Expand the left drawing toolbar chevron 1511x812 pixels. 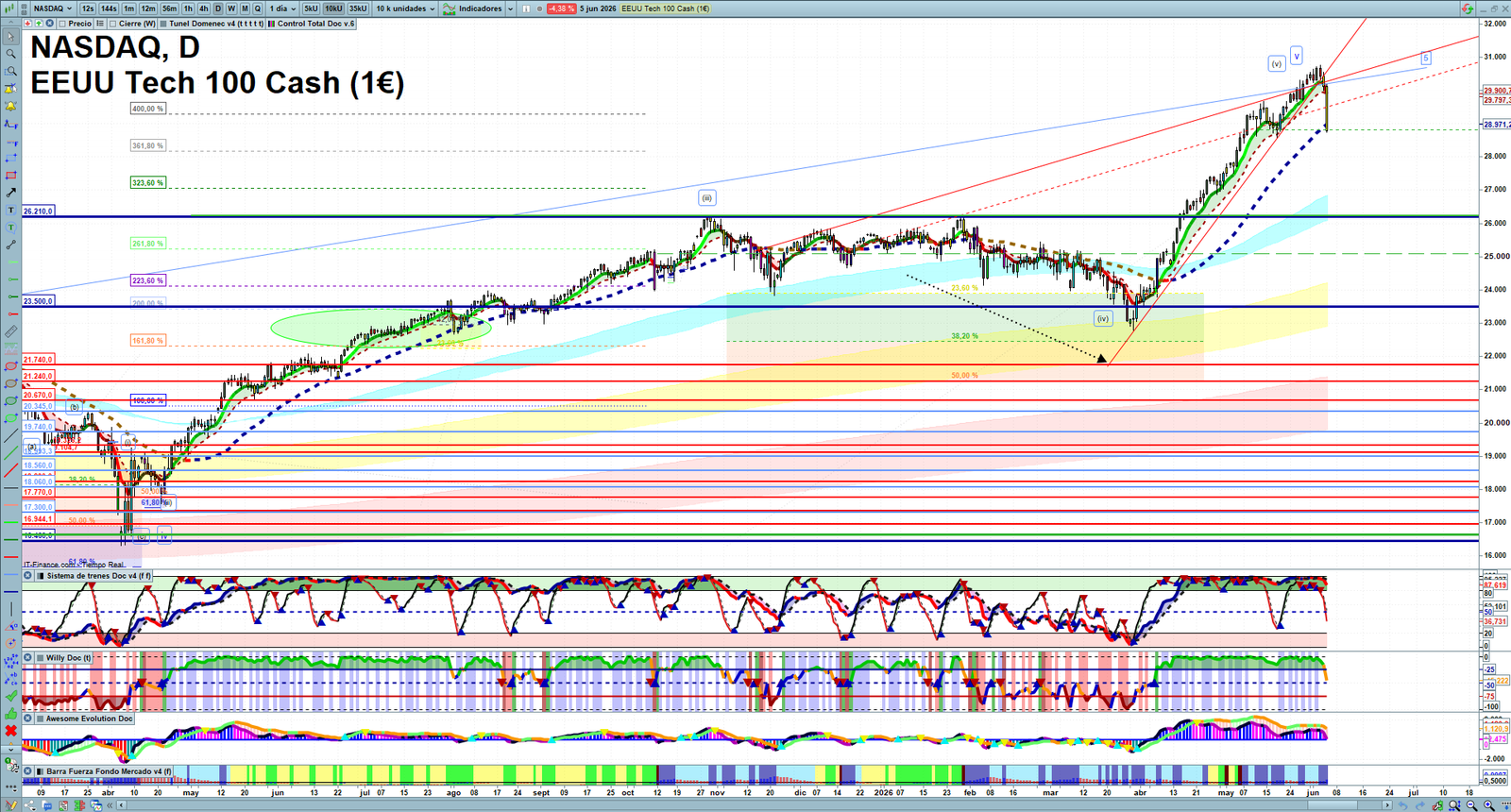10,749
